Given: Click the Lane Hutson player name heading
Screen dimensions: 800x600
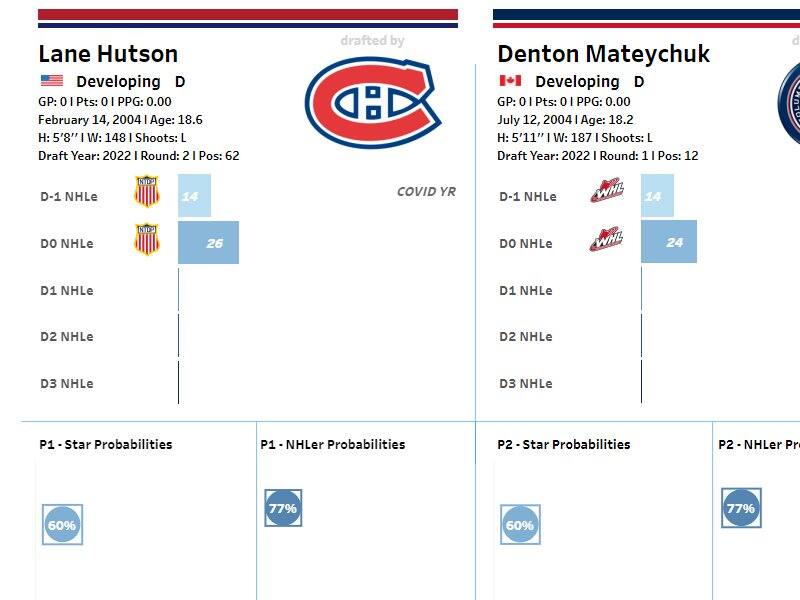Looking at the screenshot, I should coord(108,54).
